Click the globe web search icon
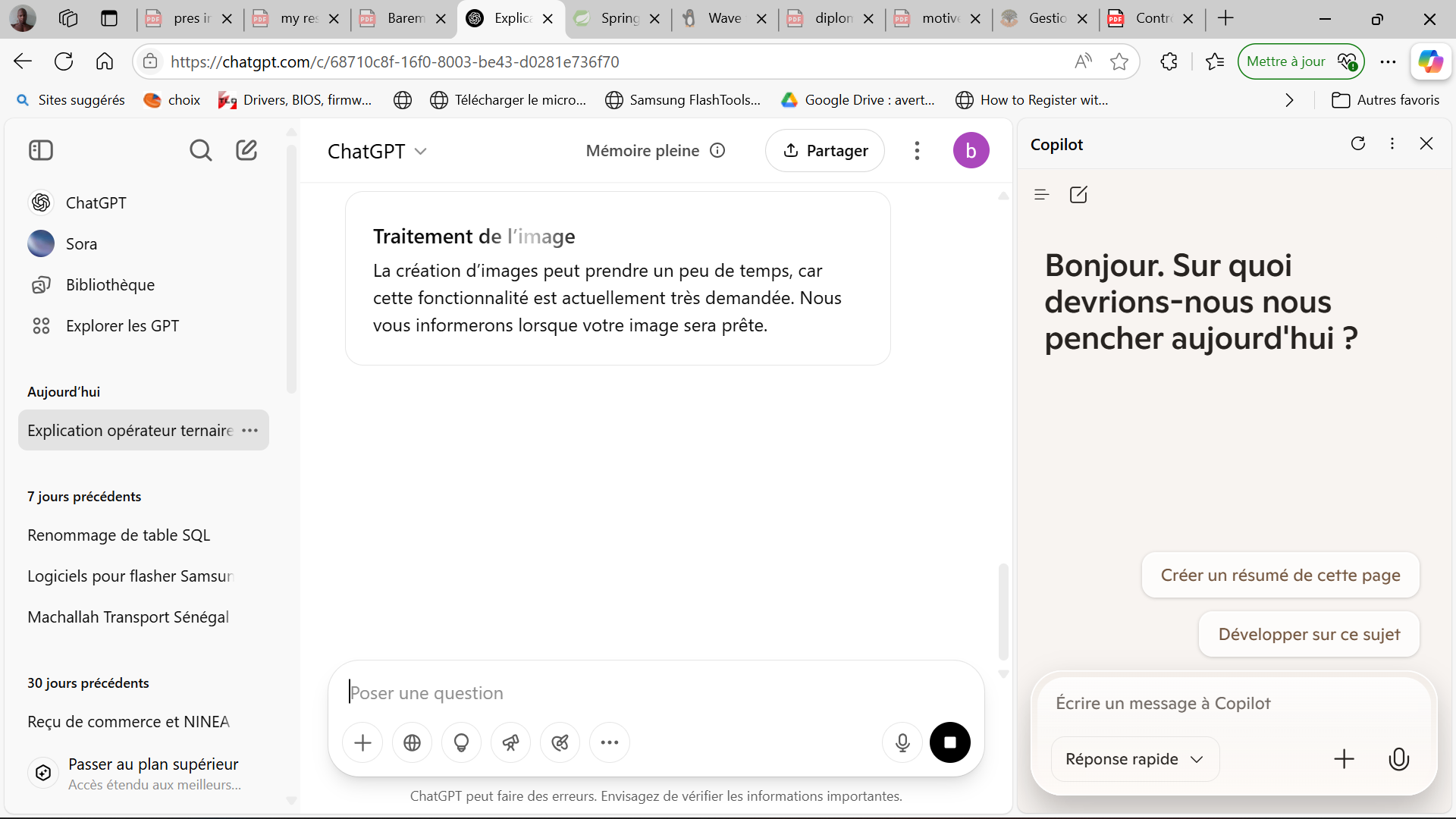 [412, 743]
